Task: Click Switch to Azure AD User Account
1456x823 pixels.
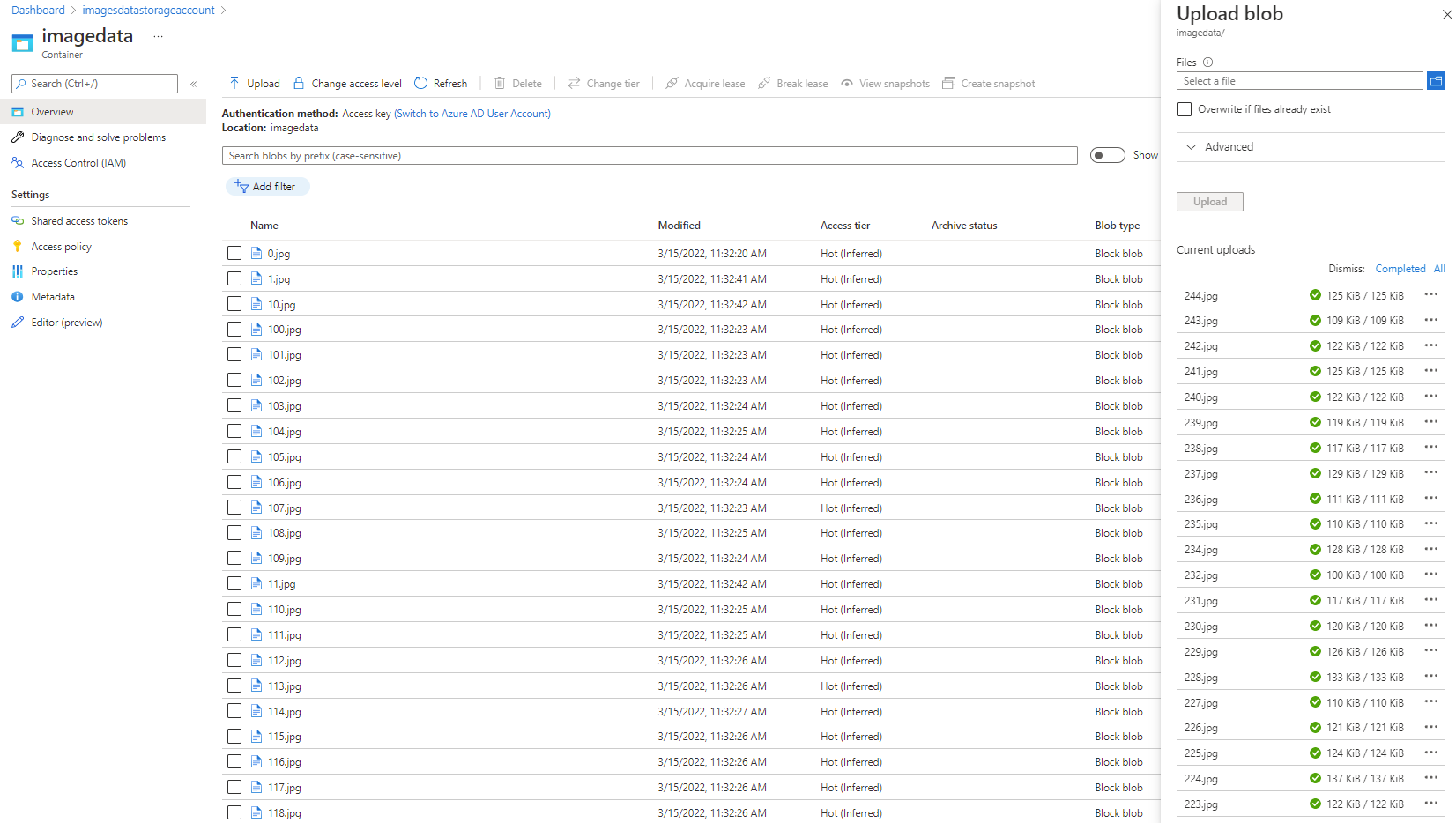Action: point(472,113)
